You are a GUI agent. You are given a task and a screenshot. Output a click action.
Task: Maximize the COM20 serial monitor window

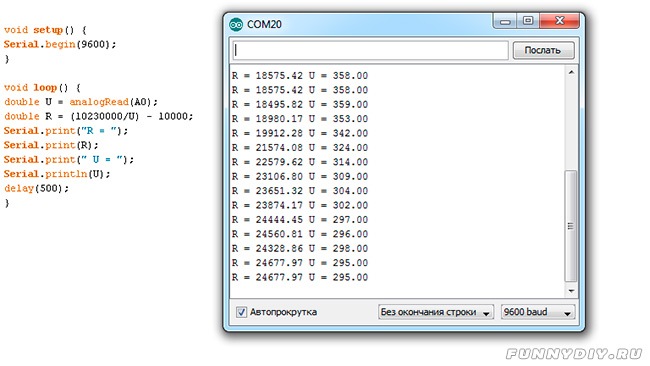[x=528, y=21]
